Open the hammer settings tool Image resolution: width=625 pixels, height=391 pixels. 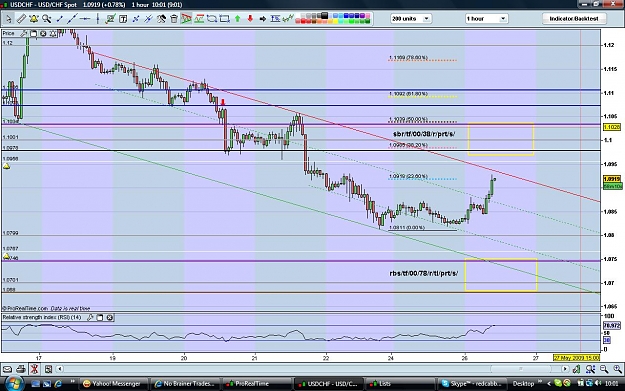point(161,18)
